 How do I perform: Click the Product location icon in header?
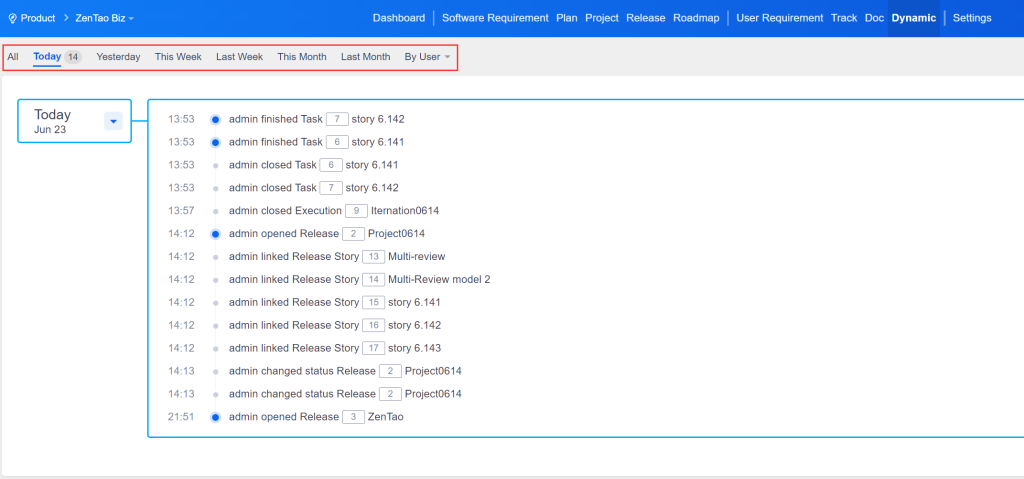[12, 18]
